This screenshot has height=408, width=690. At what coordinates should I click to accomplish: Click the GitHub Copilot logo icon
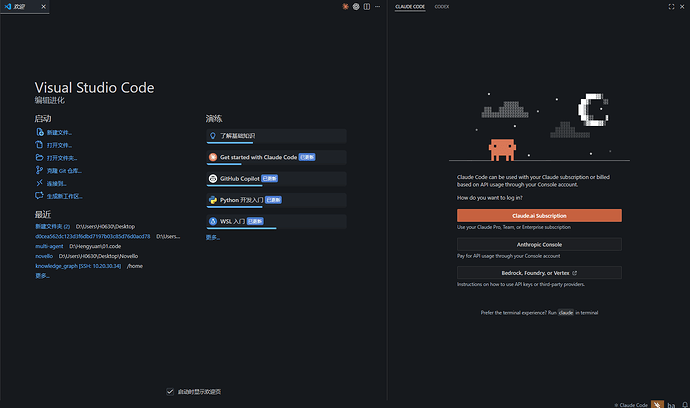click(213, 178)
